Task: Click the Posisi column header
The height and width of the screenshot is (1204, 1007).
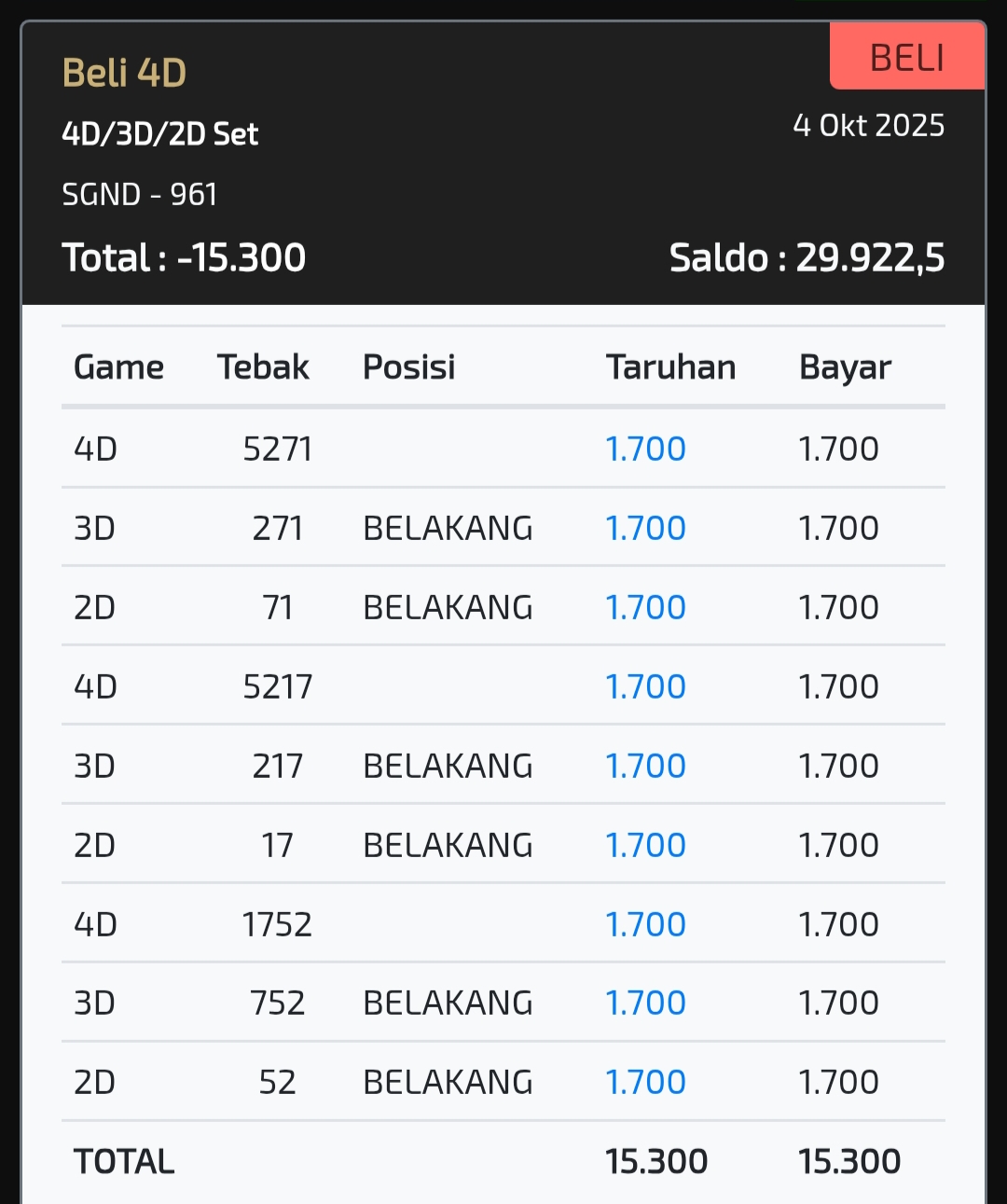Action: (x=408, y=367)
